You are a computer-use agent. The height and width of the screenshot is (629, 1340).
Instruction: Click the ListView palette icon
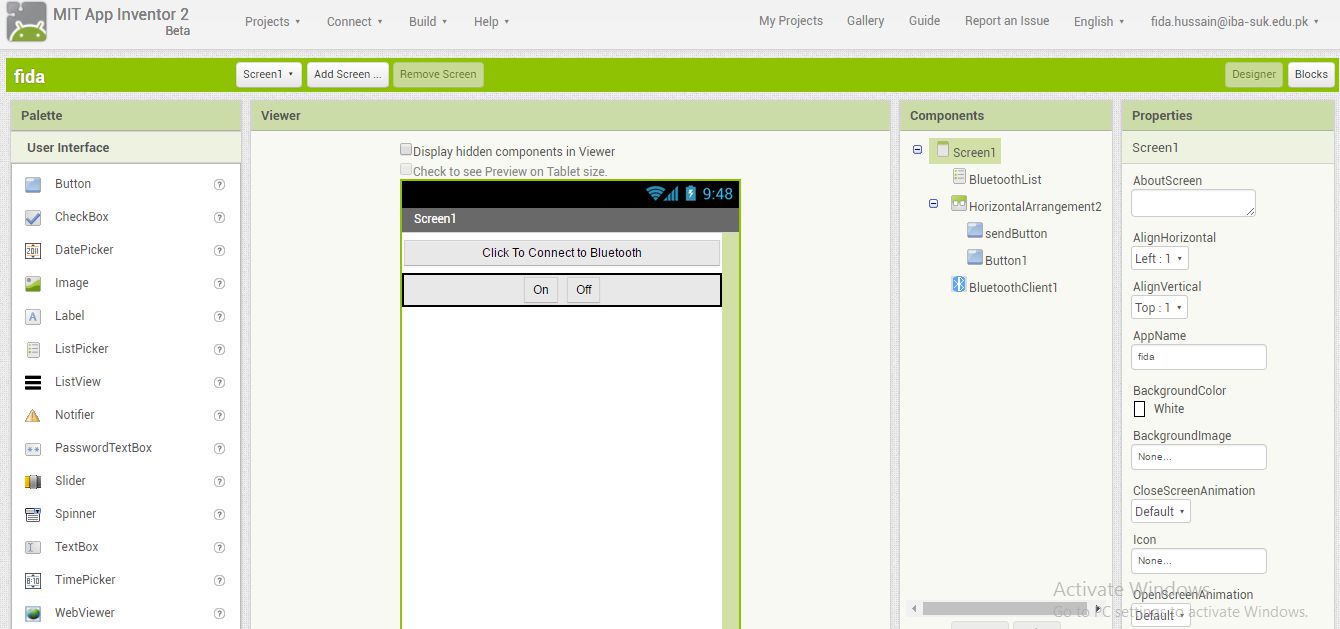coord(33,382)
